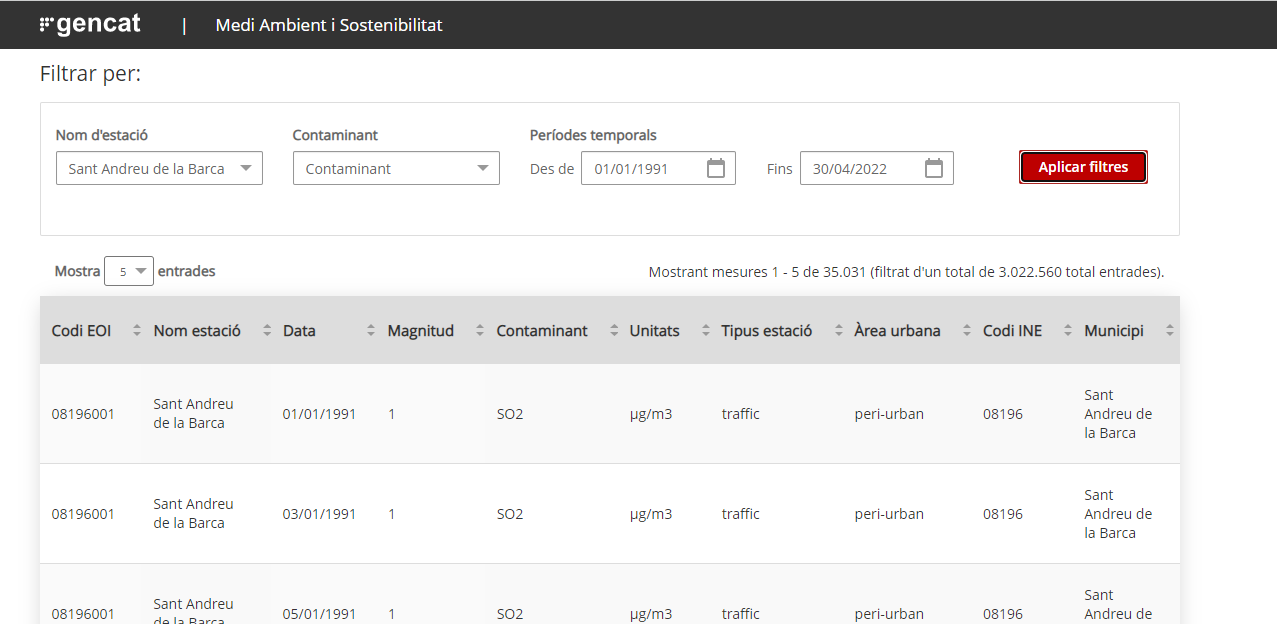Open the 'Des de' calendar picker icon

pos(715,168)
